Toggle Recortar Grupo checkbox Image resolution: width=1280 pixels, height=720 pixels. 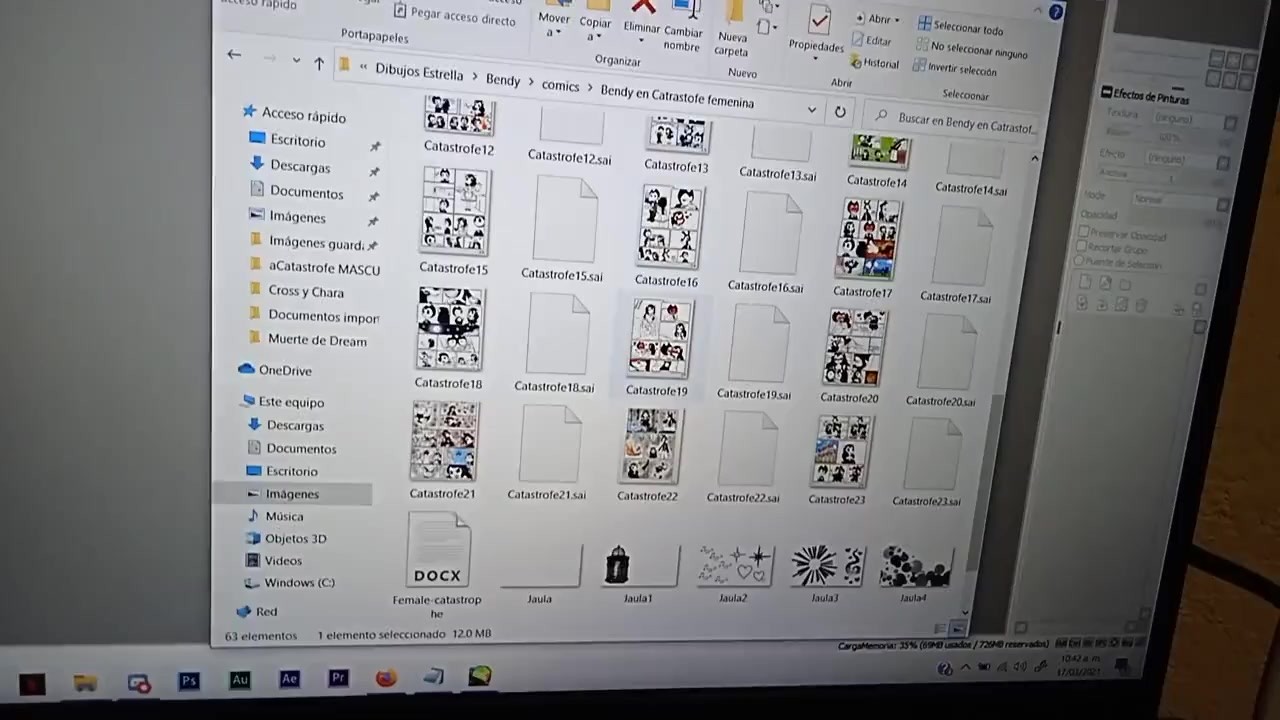[x=1082, y=247]
